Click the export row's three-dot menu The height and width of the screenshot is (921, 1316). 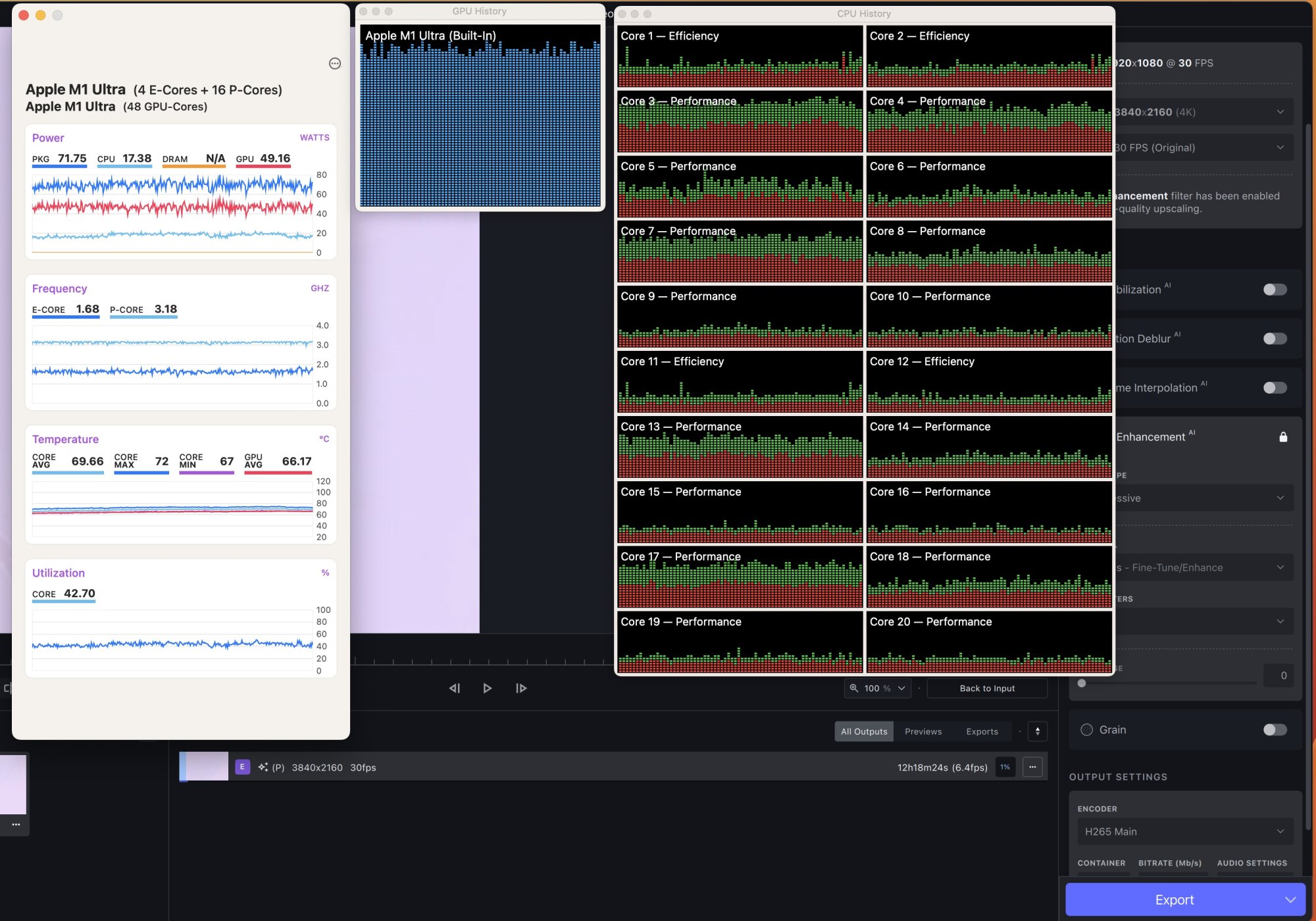(x=1032, y=767)
